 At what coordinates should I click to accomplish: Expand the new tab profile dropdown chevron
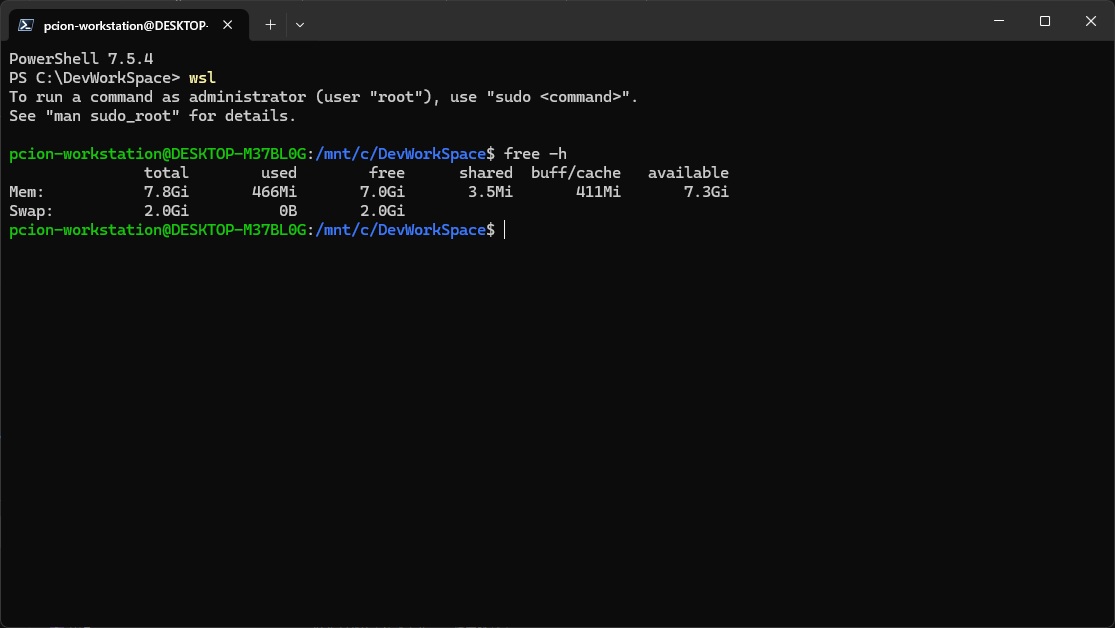300,24
